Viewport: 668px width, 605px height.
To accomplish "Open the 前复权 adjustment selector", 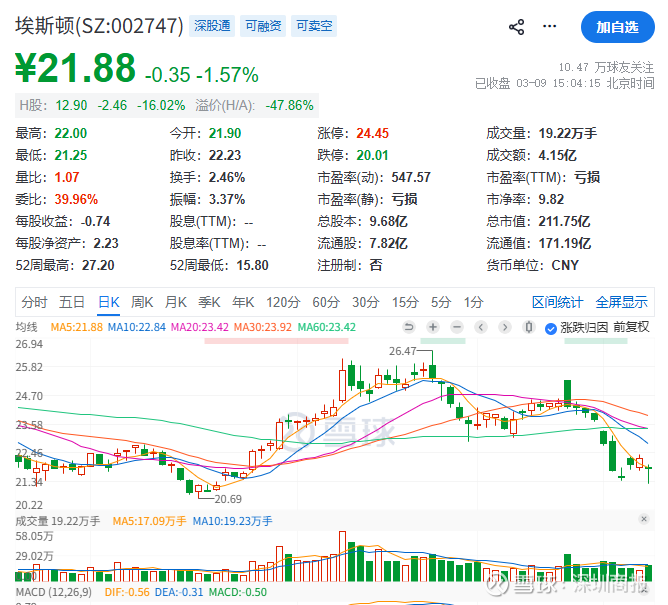I will point(631,327).
